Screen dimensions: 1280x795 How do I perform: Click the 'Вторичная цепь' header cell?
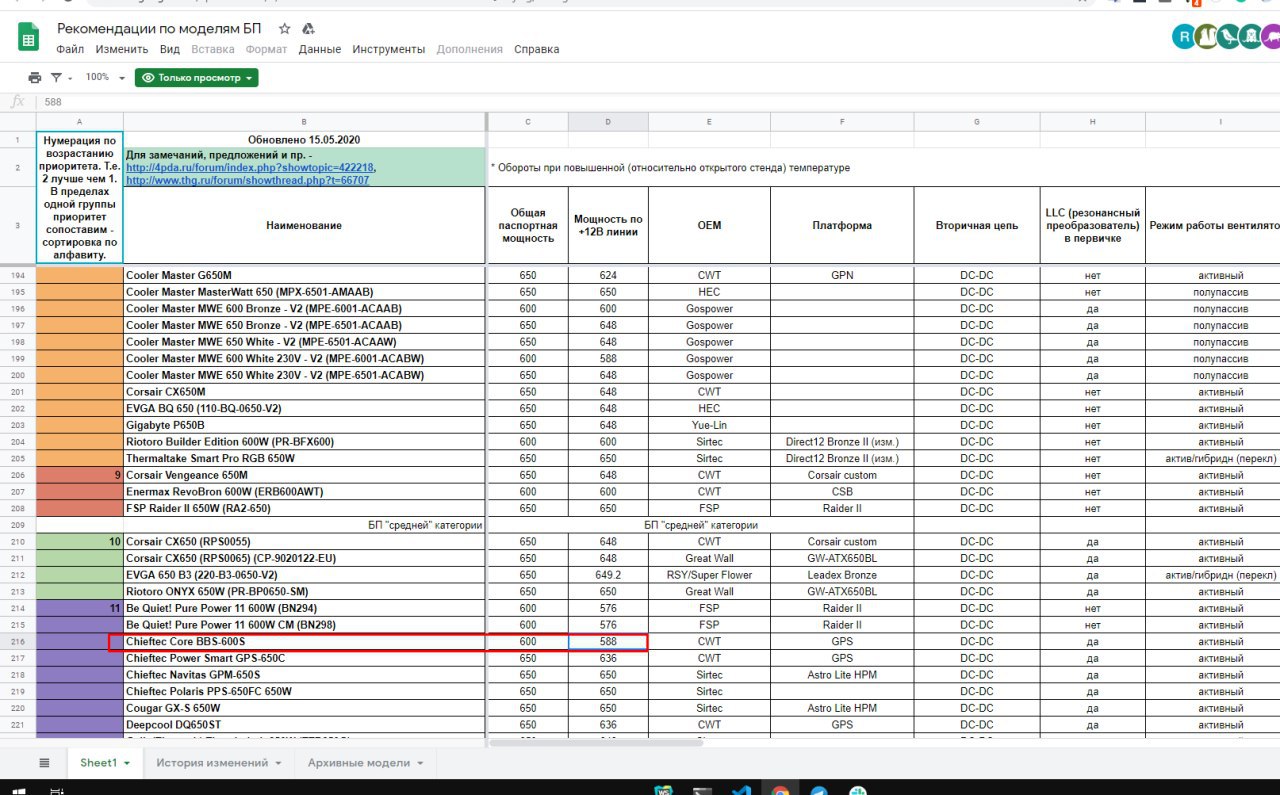pyautogui.click(x=977, y=225)
